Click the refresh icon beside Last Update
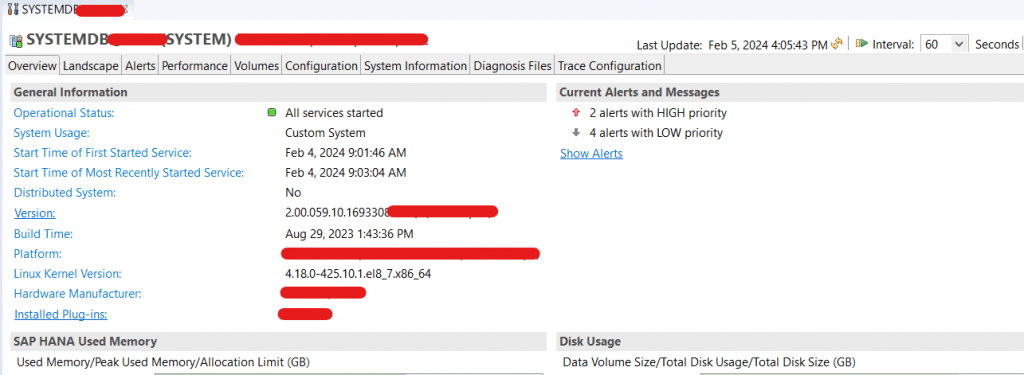The image size is (1024, 375). pyautogui.click(x=837, y=44)
